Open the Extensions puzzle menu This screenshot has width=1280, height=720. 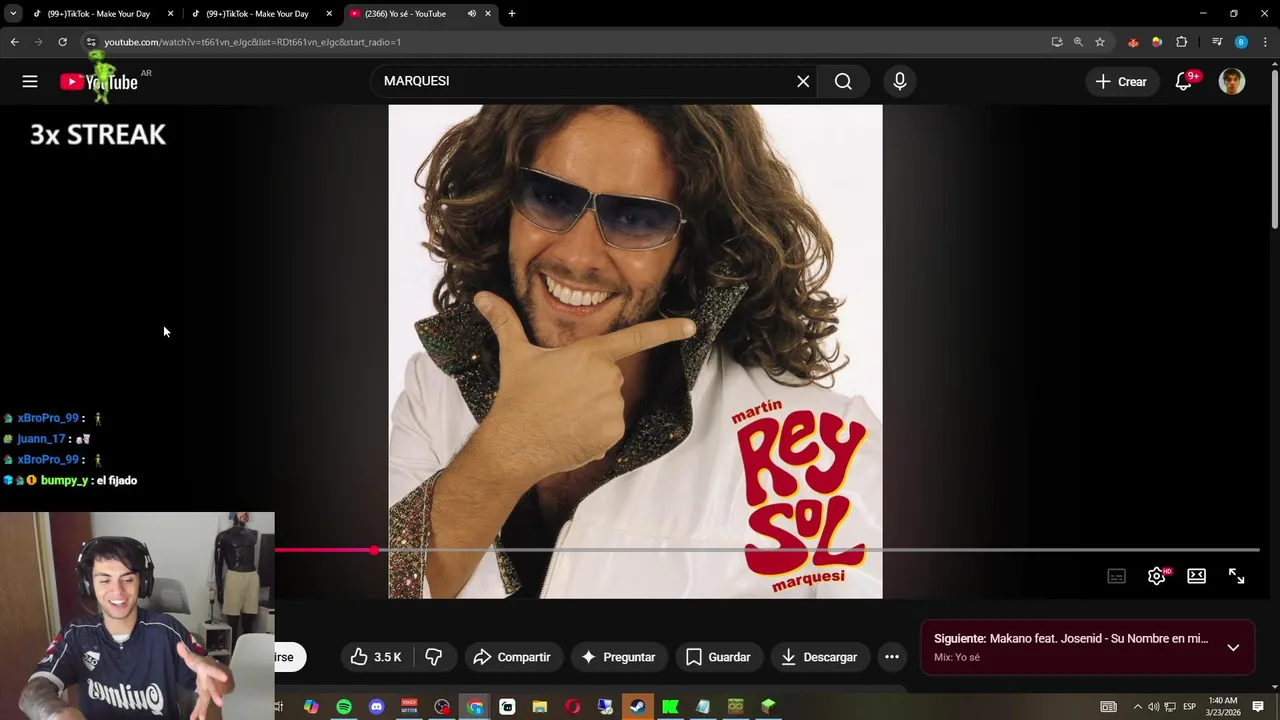coord(1182,42)
